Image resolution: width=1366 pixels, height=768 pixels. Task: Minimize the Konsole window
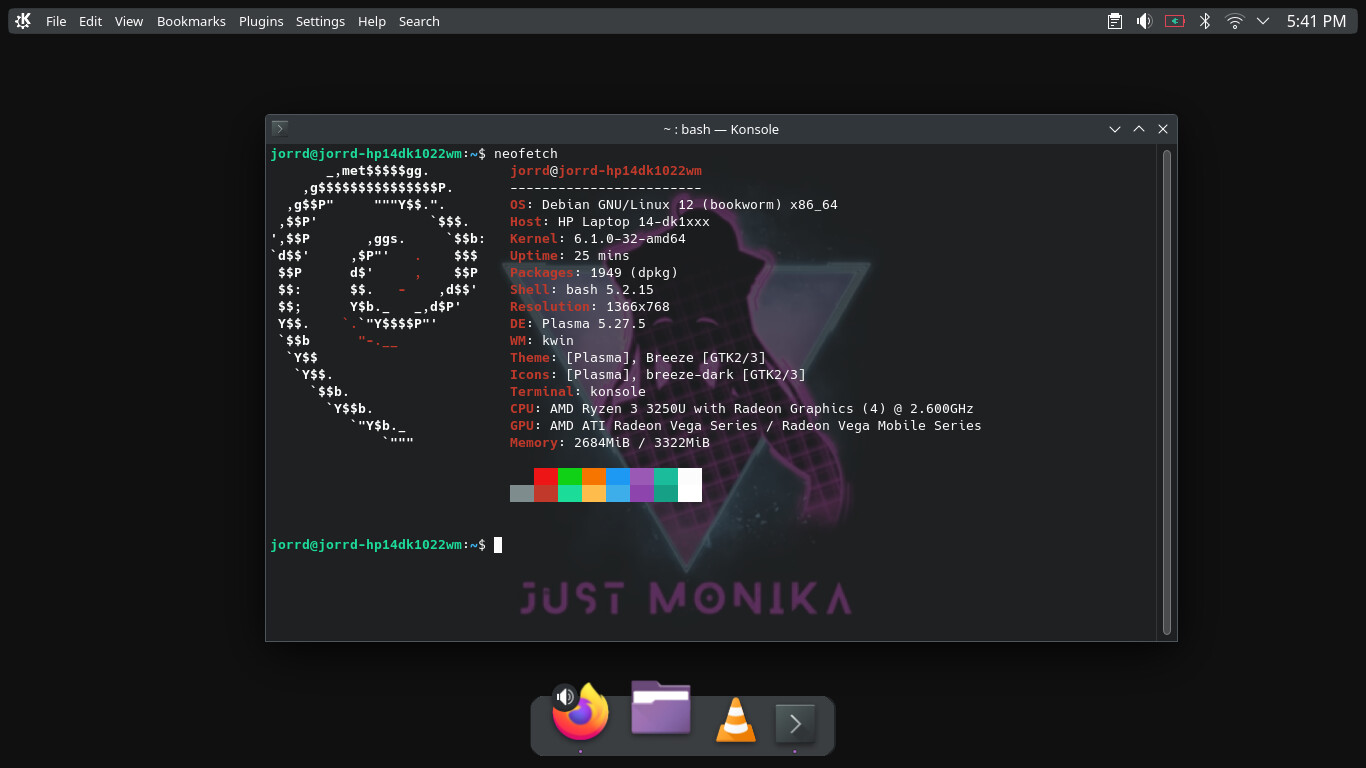tap(1115, 129)
